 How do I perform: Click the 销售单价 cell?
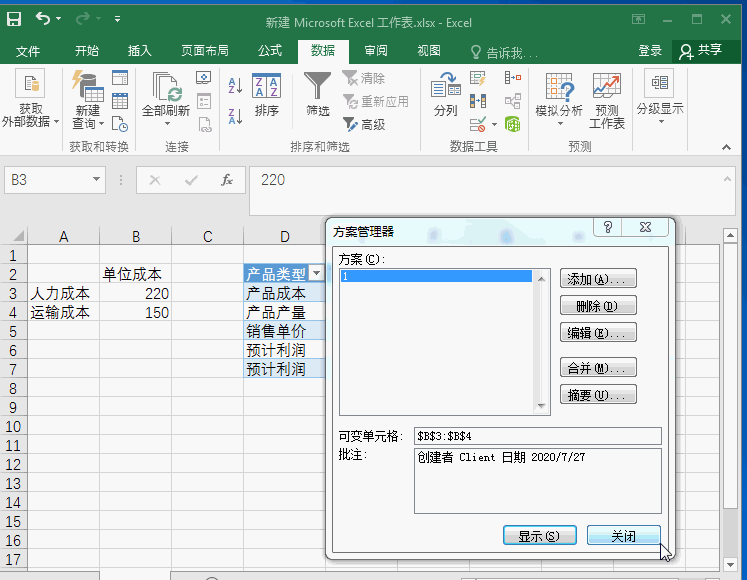coord(284,331)
